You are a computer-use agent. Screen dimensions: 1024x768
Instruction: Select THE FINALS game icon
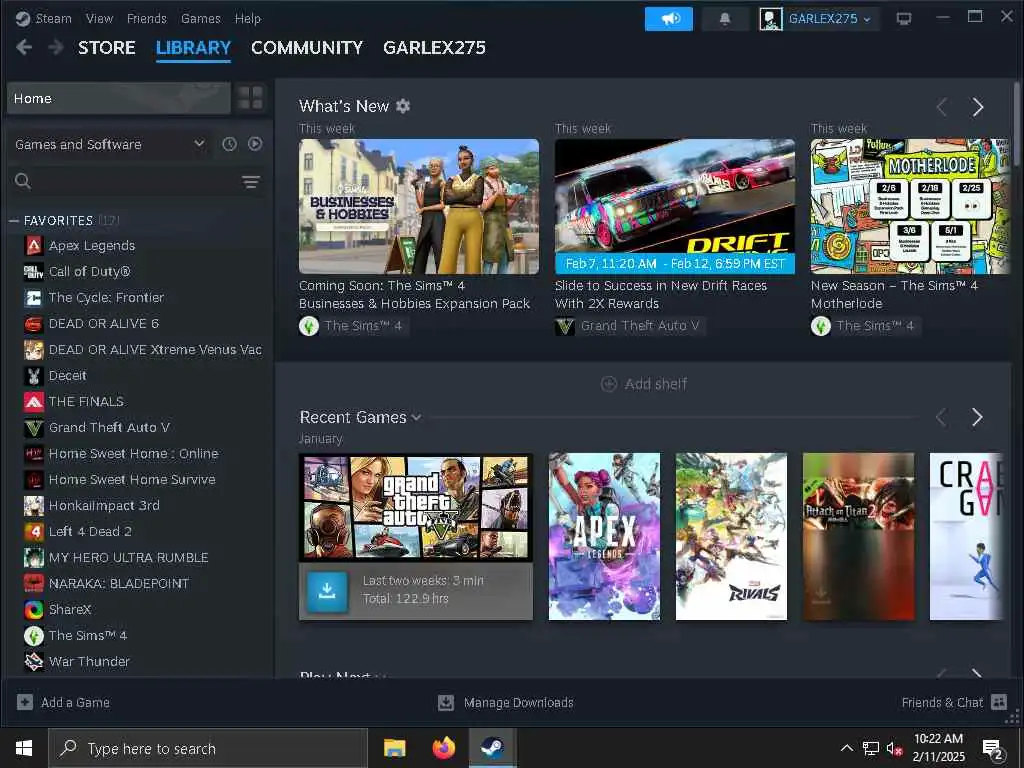pos(34,402)
